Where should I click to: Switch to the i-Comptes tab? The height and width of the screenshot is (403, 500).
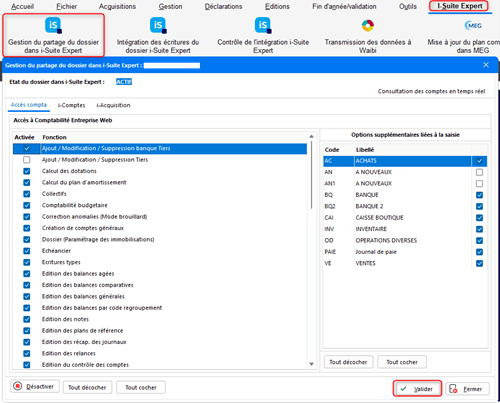point(72,105)
